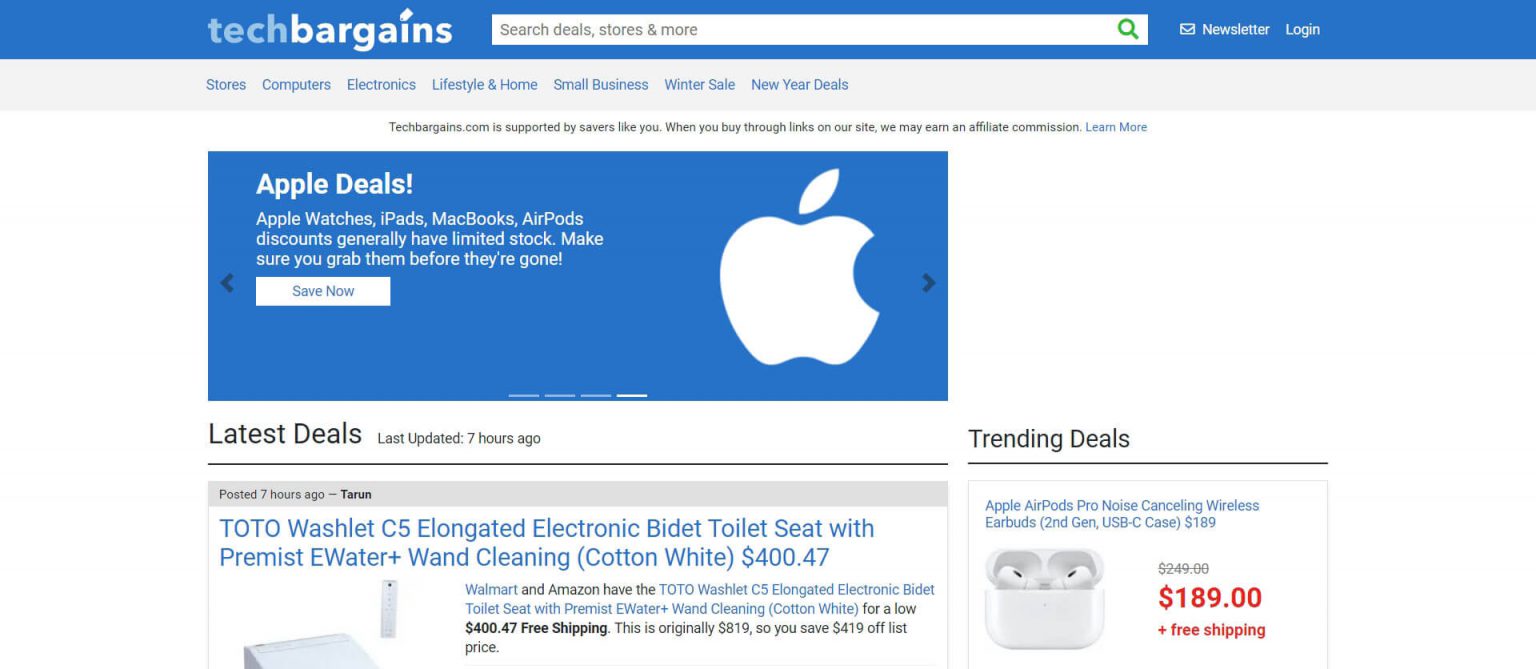Open the AirPods Pro product thumbnail
The height and width of the screenshot is (669, 1536).
[x=1044, y=598]
